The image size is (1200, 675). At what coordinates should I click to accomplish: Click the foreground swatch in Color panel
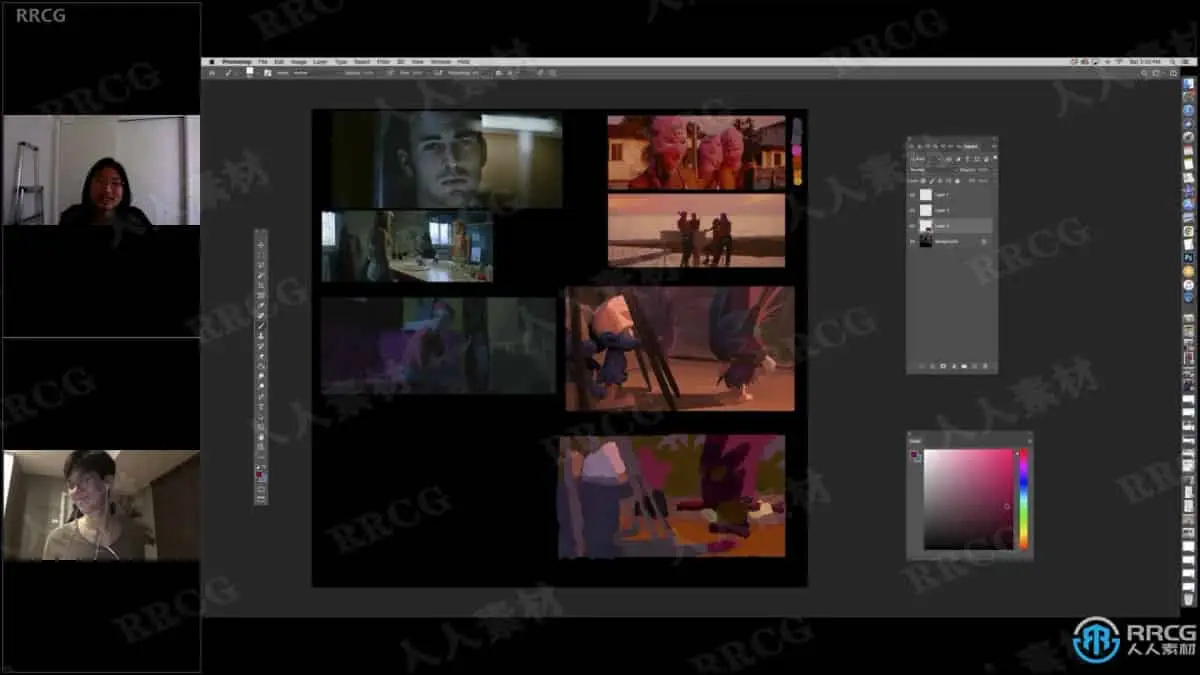pos(915,456)
